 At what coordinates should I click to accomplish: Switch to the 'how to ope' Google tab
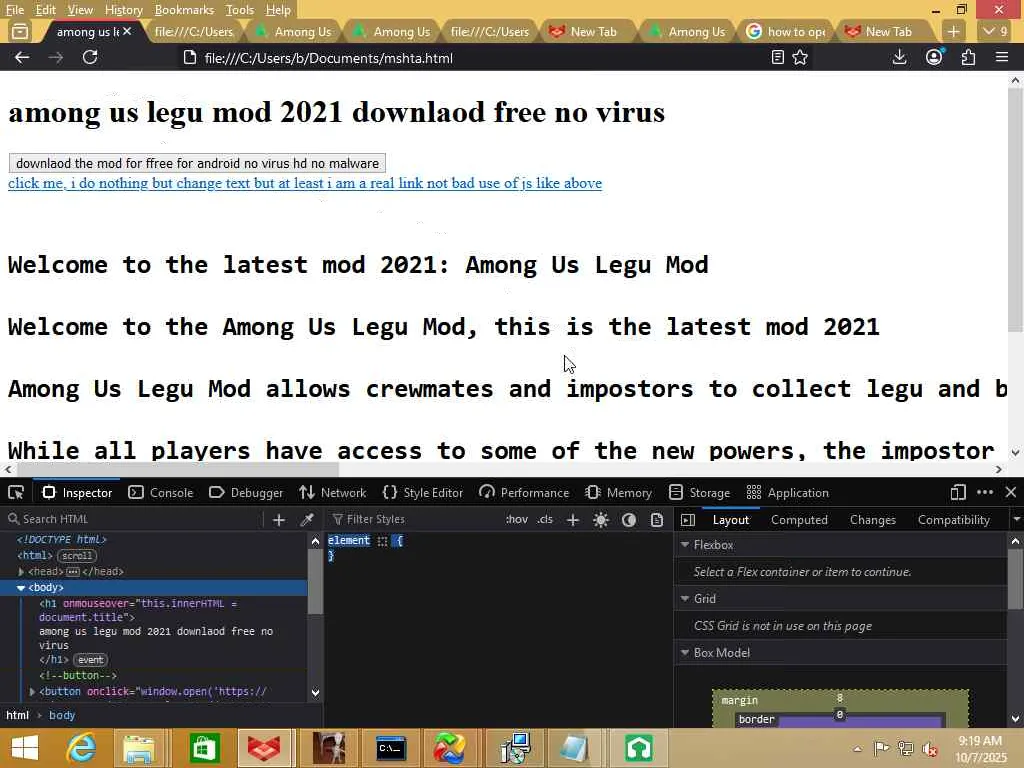coord(786,31)
